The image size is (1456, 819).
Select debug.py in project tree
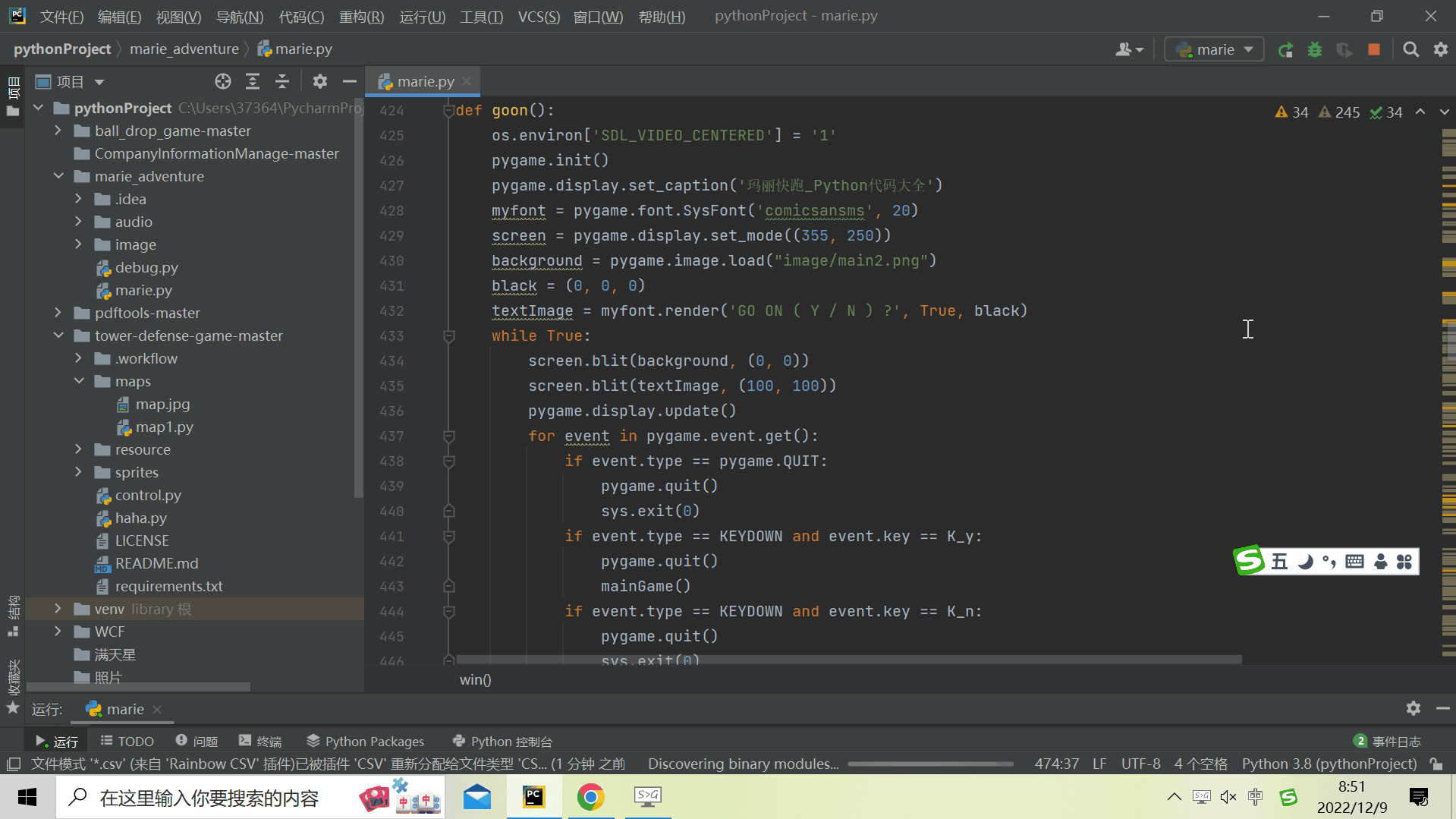pos(146,267)
